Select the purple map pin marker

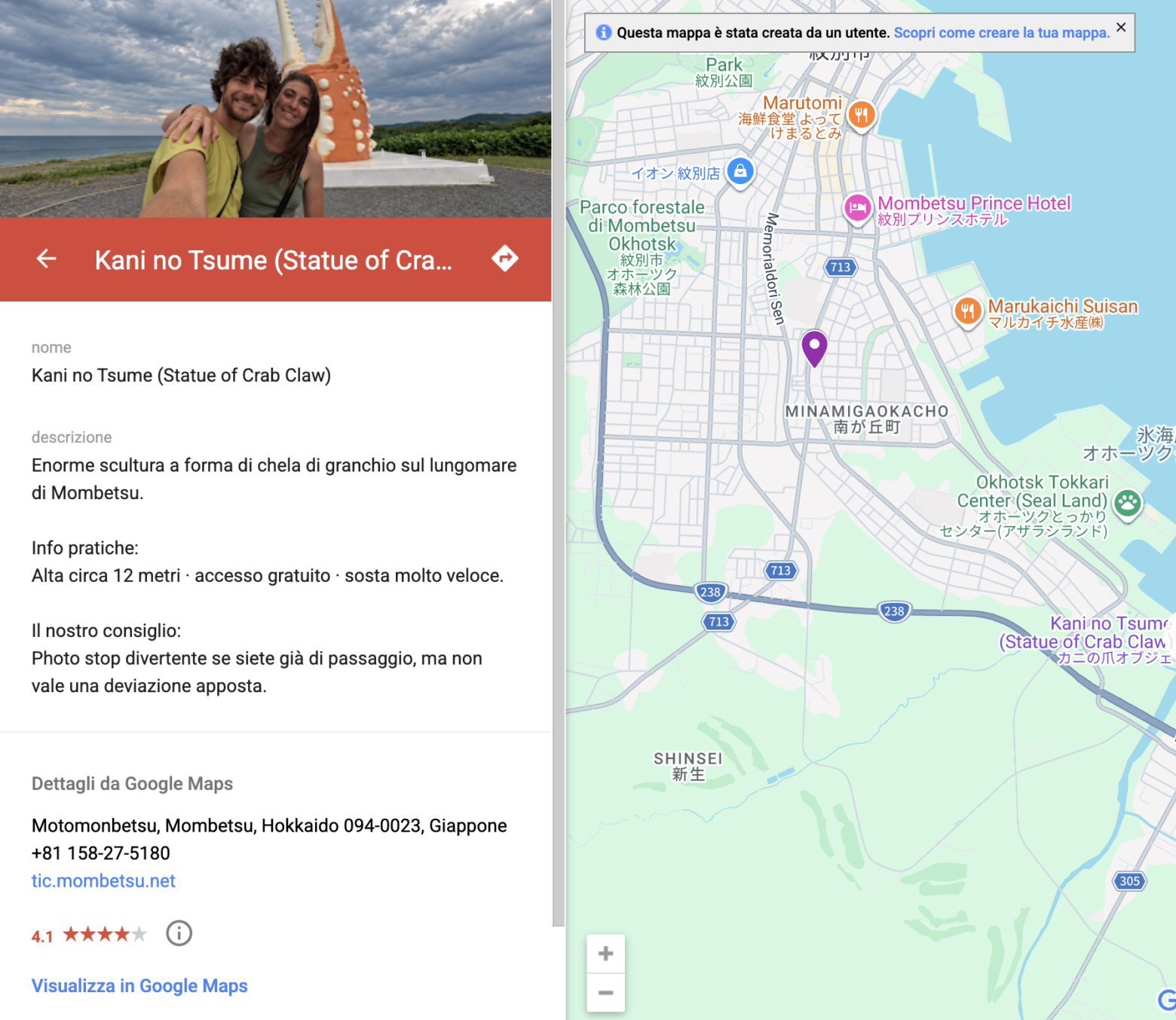point(814,348)
